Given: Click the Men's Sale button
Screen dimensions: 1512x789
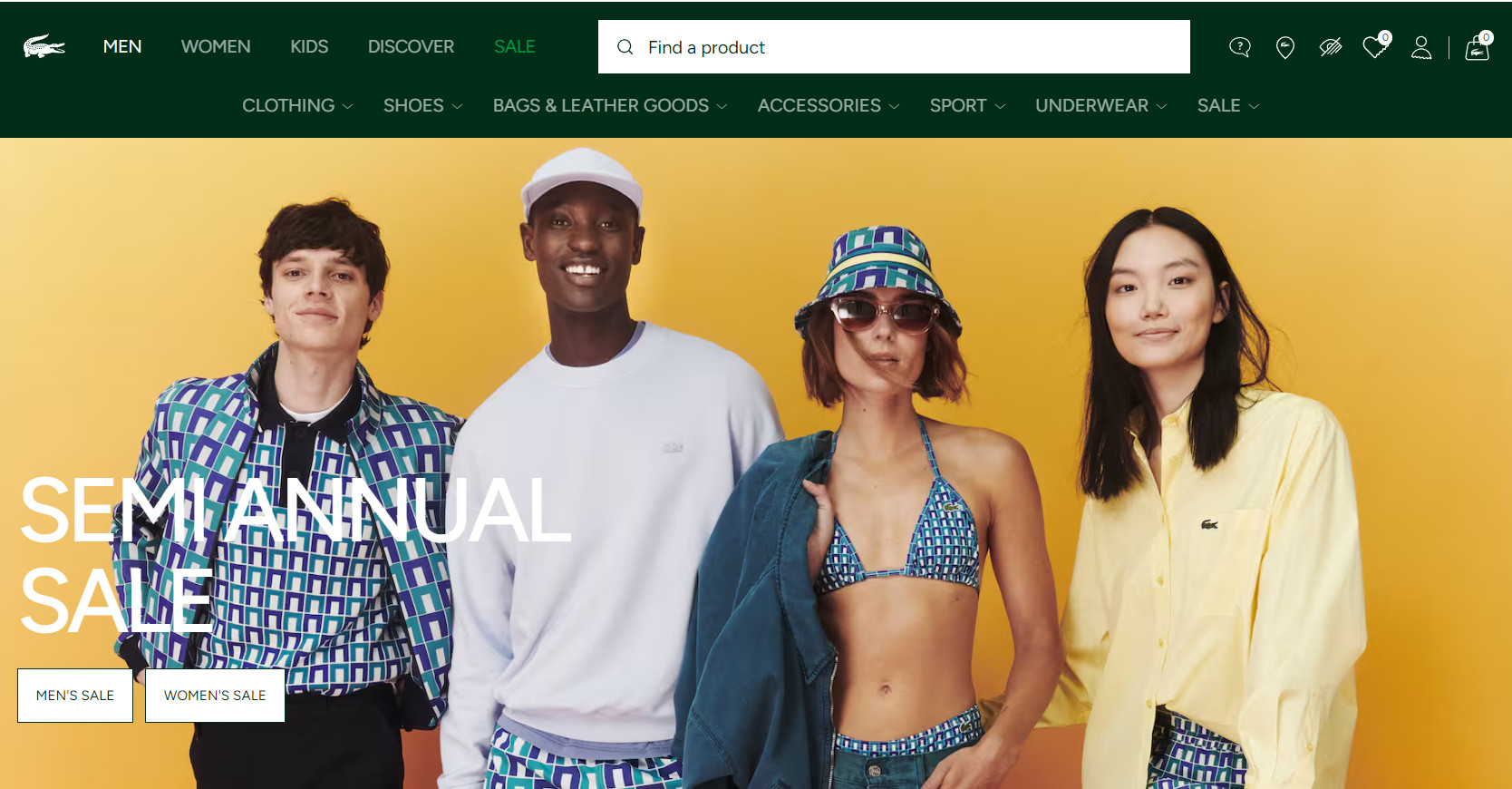Looking at the screenshot, I should tap(75, 696).
